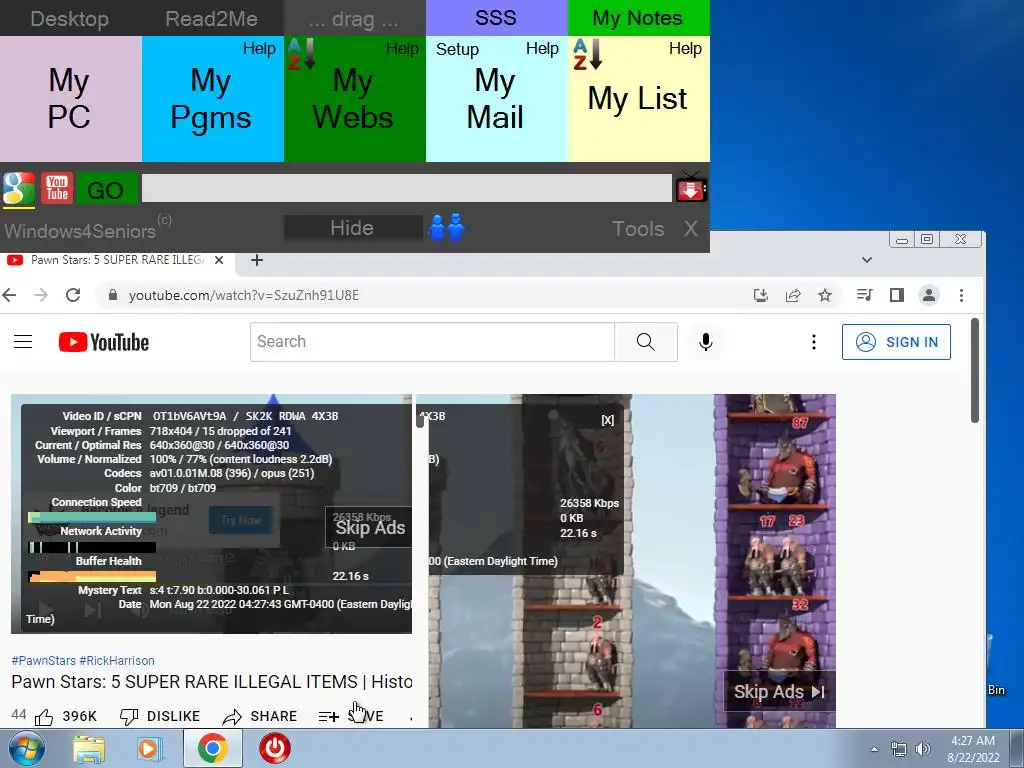This screenshot has width=1024, height=768.
Task: Go back in Chrome
Action: coord(10,295)
